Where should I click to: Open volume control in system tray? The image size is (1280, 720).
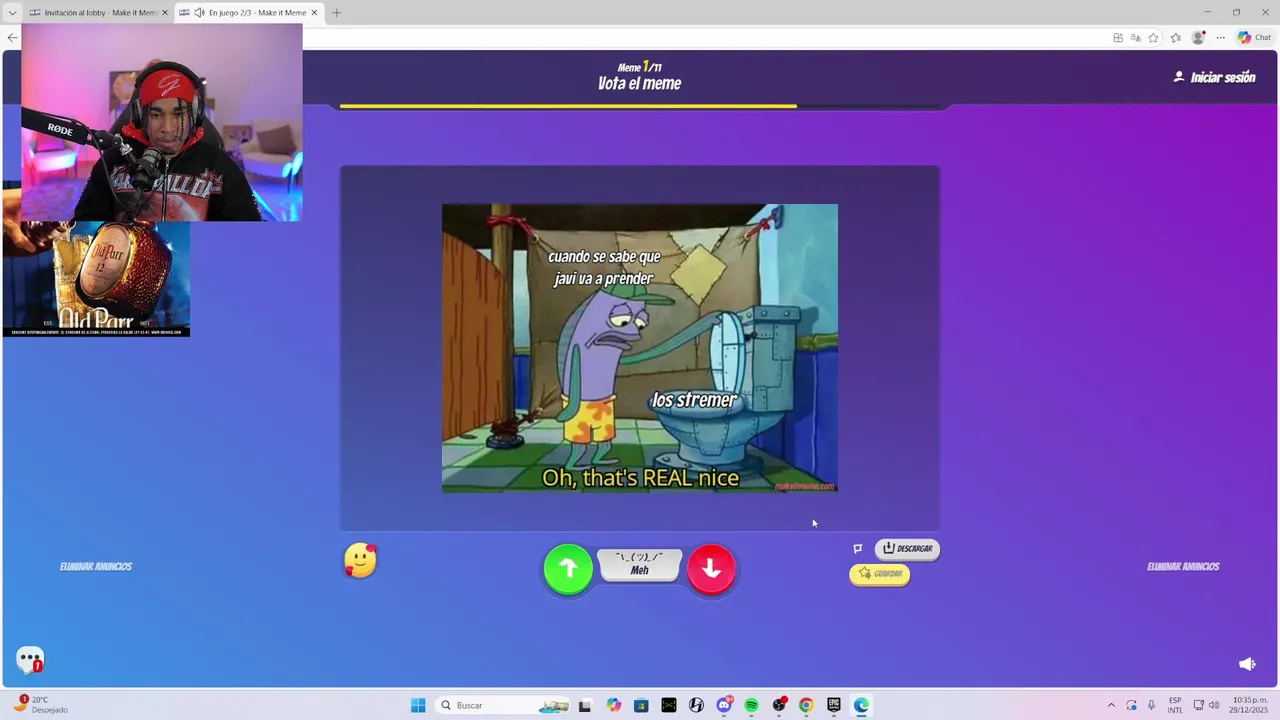[1214, 705]
